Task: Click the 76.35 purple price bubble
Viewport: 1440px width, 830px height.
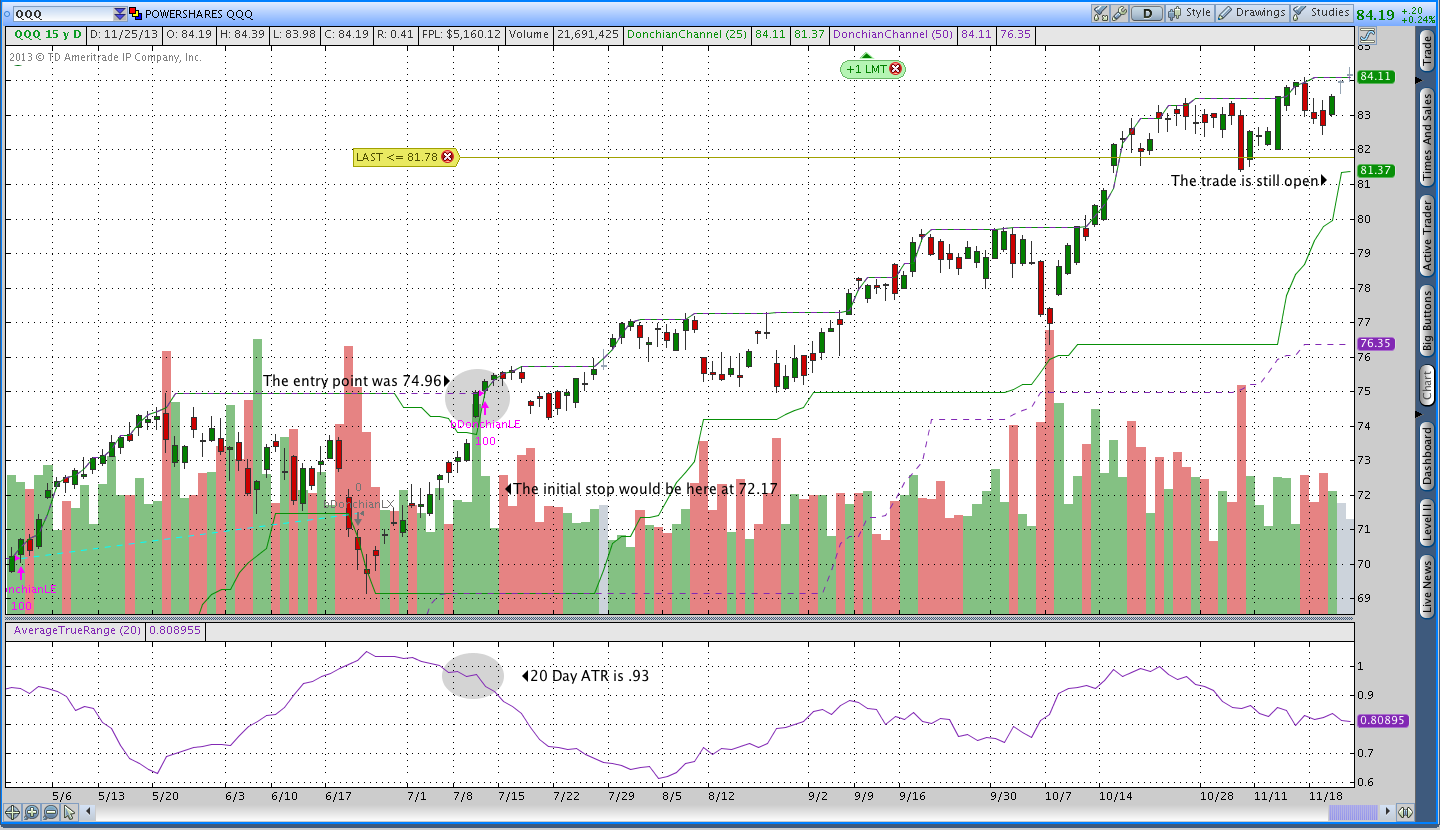Action: click(1376, 344)
